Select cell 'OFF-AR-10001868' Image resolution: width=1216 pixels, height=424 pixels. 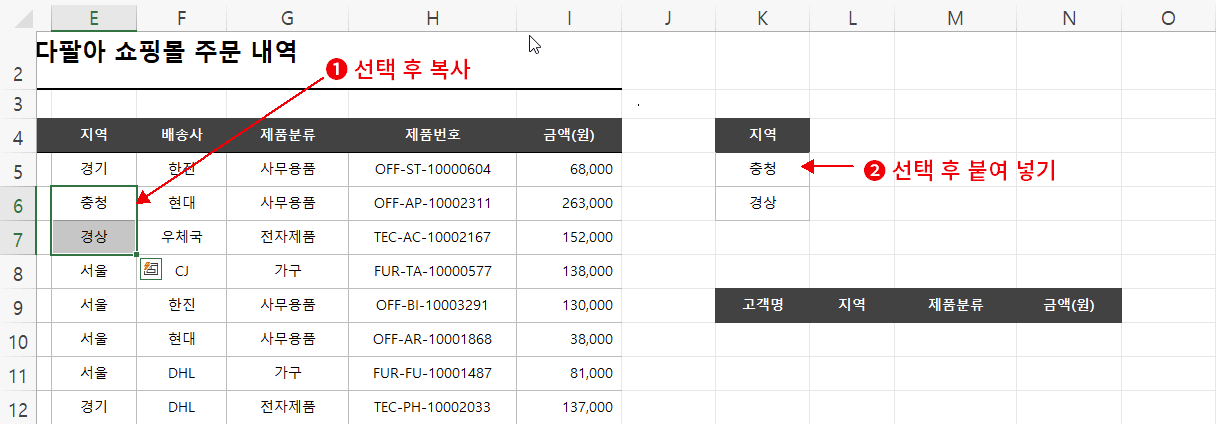432,339
